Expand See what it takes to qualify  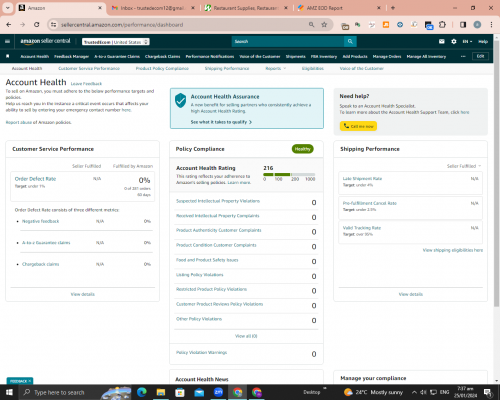[x=221, y=122]
